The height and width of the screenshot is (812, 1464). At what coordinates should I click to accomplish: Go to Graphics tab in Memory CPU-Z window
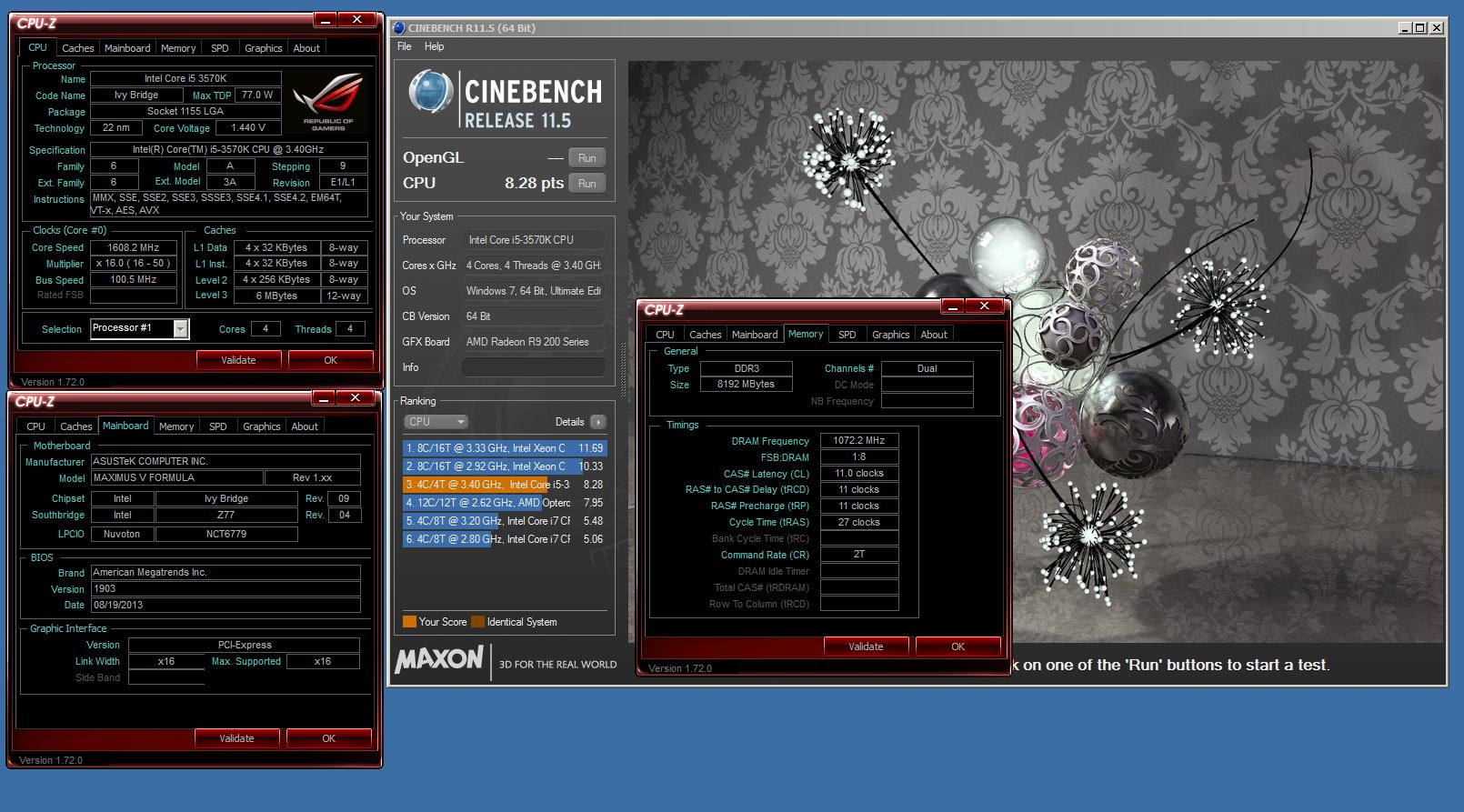point(891,335)
